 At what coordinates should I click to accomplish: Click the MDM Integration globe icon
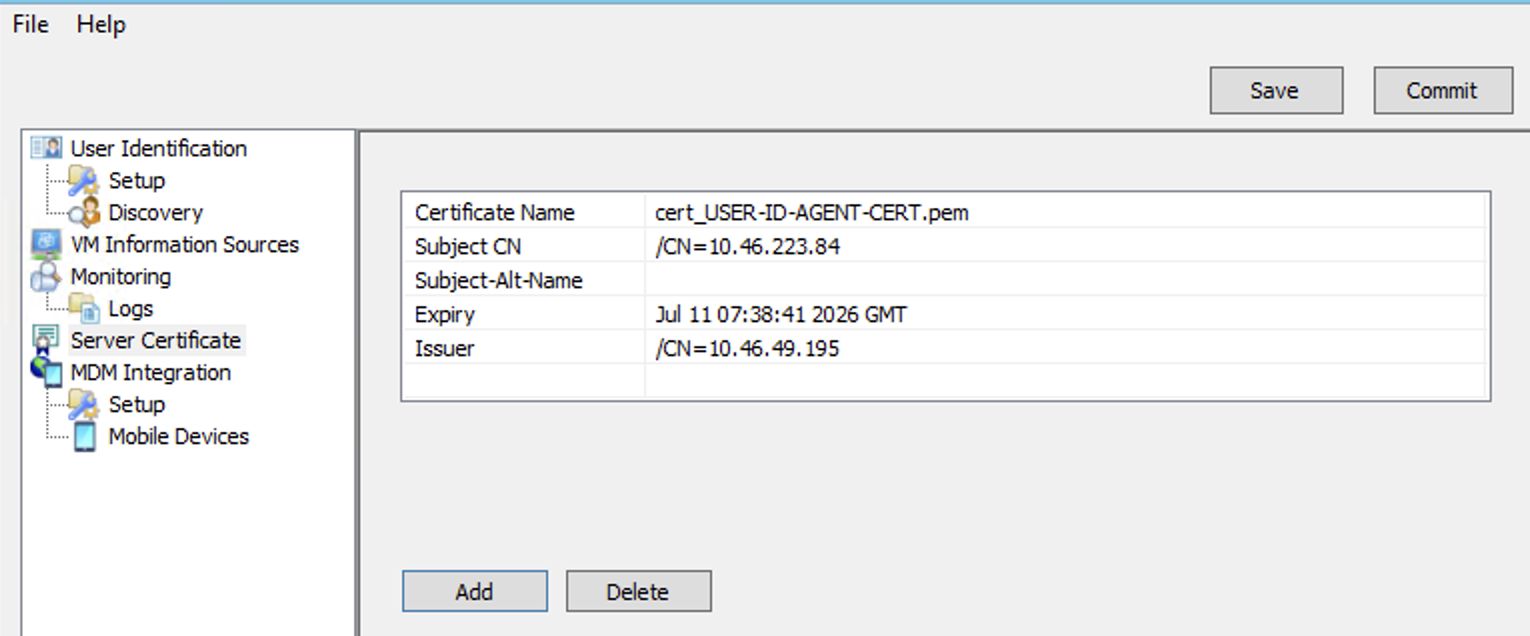point(46,372)
